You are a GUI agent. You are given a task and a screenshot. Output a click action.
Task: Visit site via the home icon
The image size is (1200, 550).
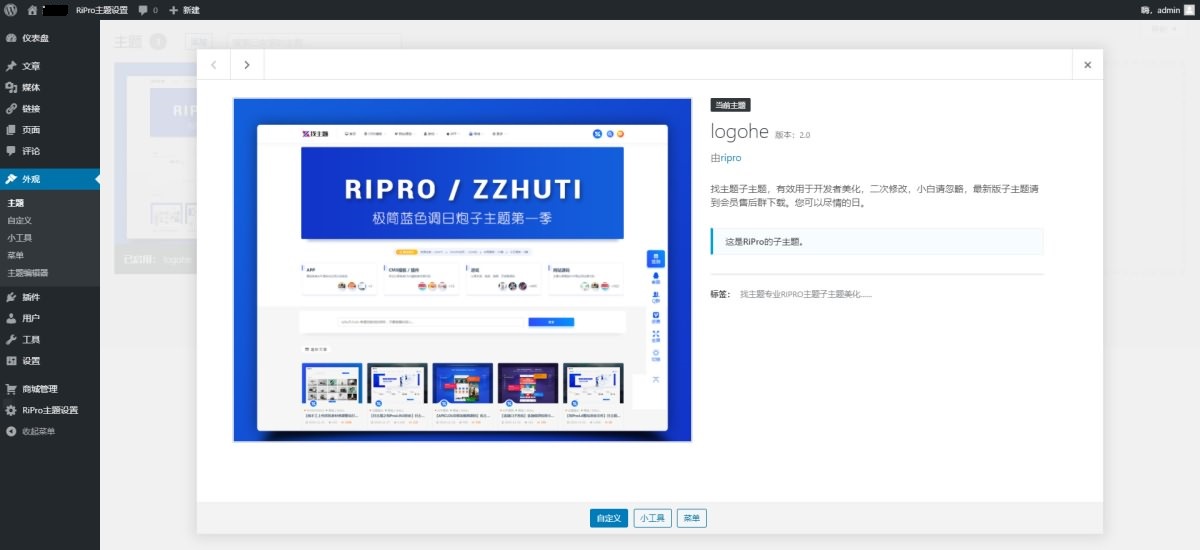(x=33, y=10)
